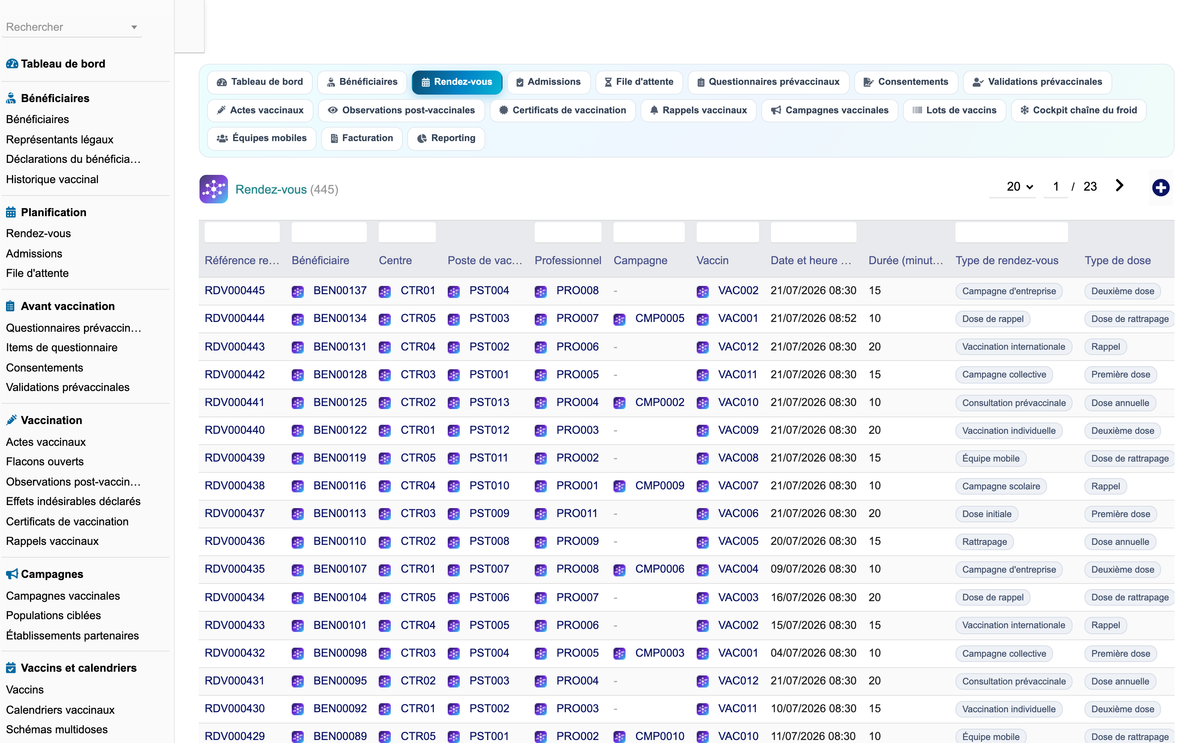
Task: Click the Date et heure filter field
Action: pyautogui.click(x=813, y=232)
